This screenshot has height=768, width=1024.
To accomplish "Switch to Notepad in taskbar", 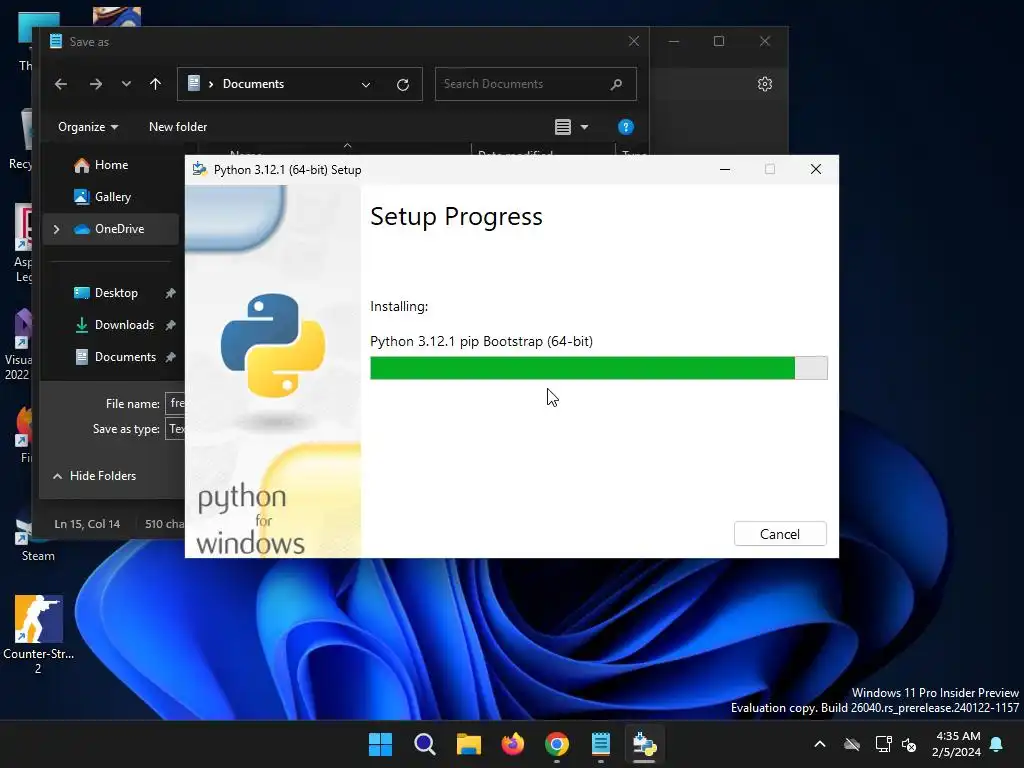I will tap(601, 744).
